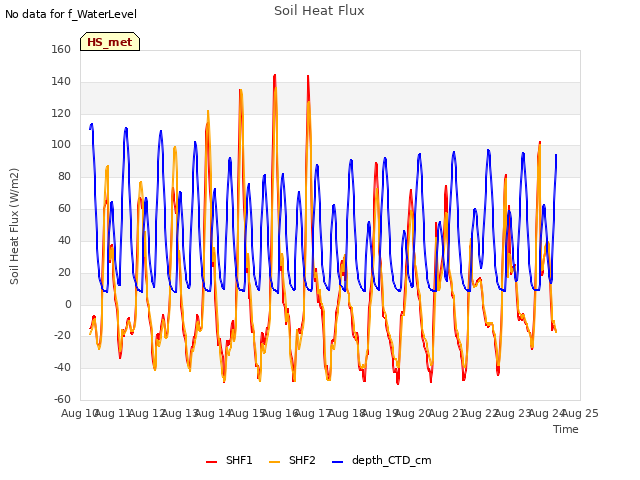Toggle the depth_CTD_cm legend entry
This screenshot has height=480, width=640.
tap(382, 460)
